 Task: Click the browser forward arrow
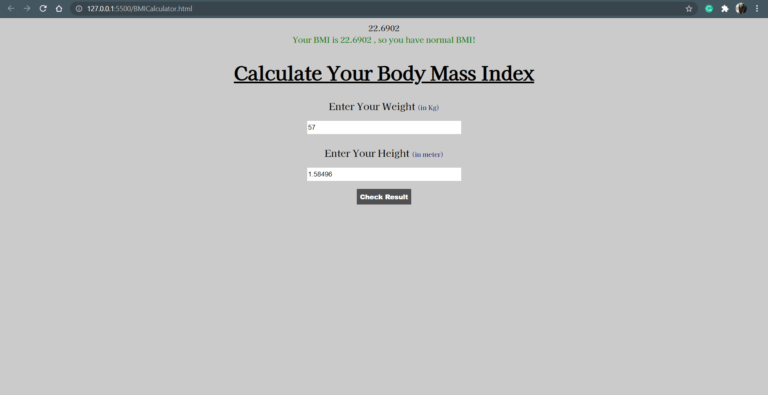[x=27, y=8]
